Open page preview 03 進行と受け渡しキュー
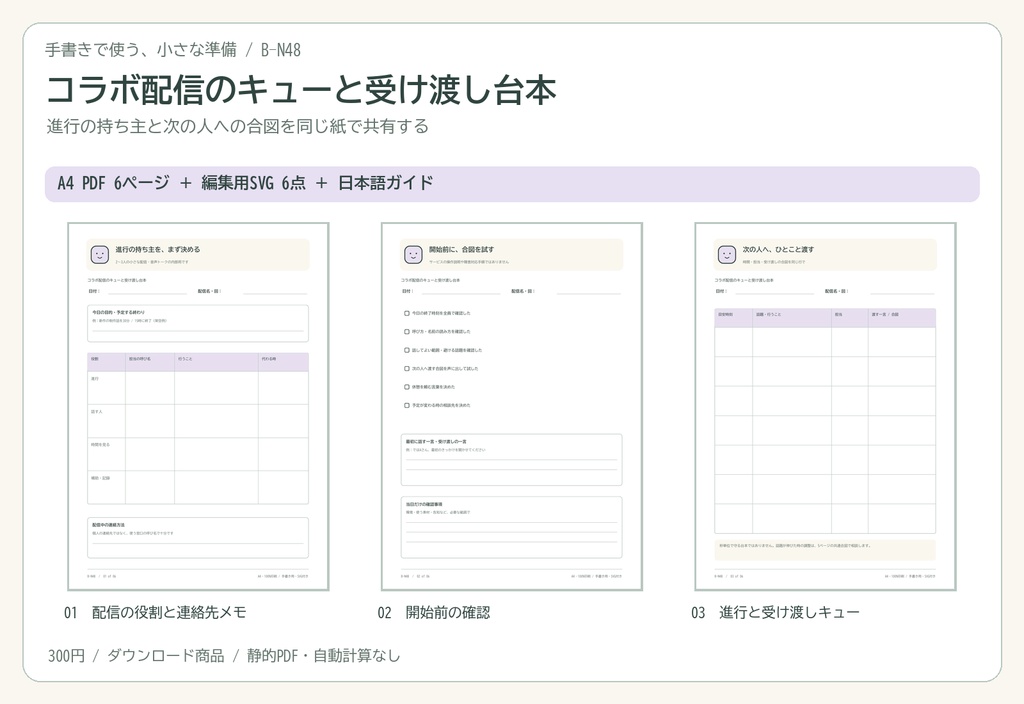Screen dimensions: 1024x704 coord(825,406)
